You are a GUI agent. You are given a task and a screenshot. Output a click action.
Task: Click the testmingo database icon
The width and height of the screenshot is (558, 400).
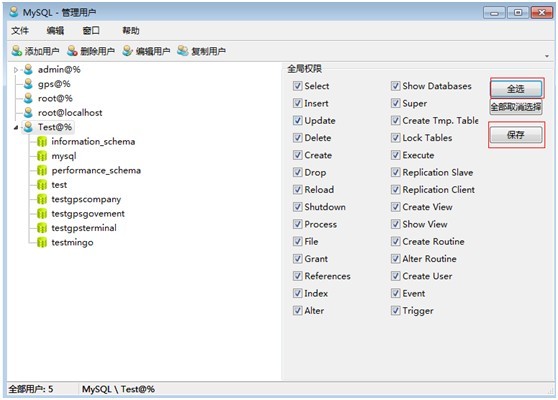(42, 242)
